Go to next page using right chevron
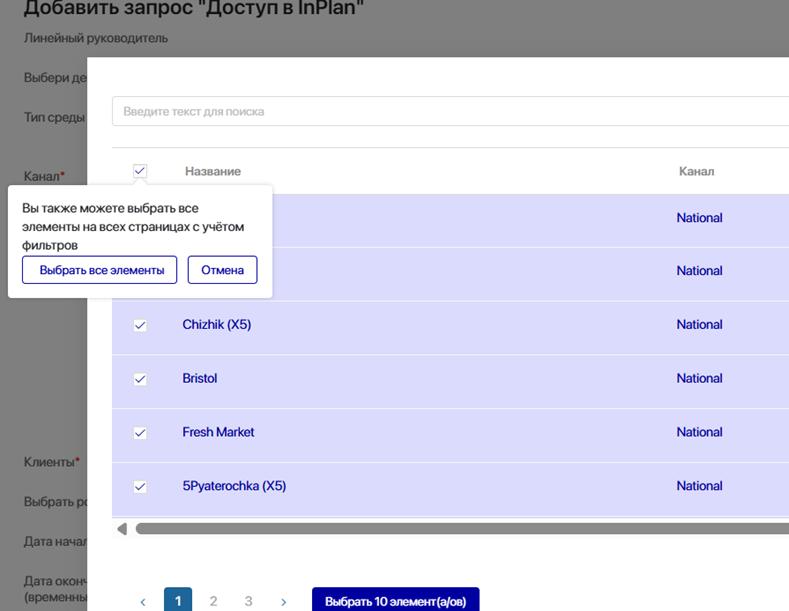Screen dimensions: 789x611 point(283,602)
